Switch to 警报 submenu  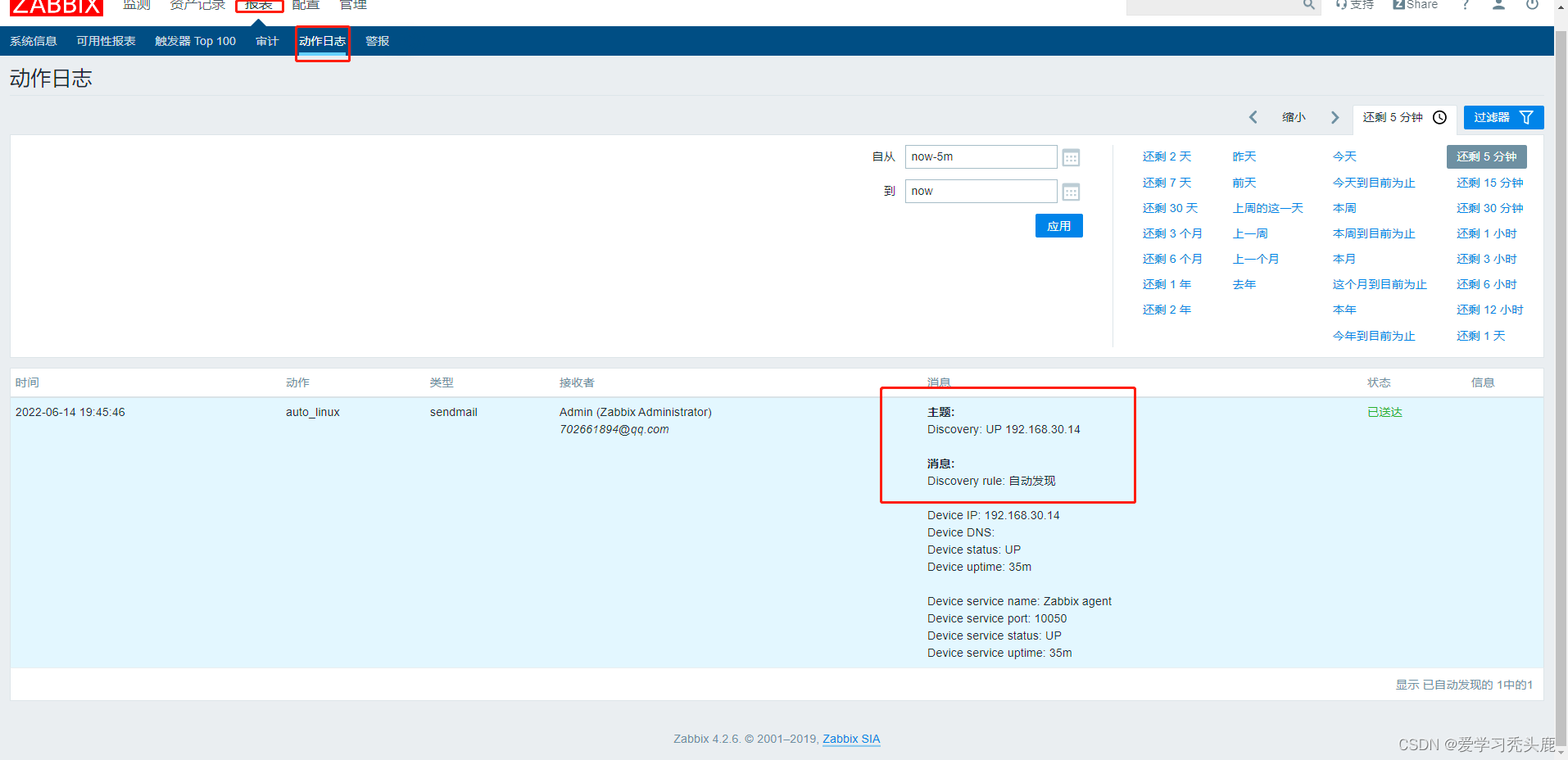[377, 41]
